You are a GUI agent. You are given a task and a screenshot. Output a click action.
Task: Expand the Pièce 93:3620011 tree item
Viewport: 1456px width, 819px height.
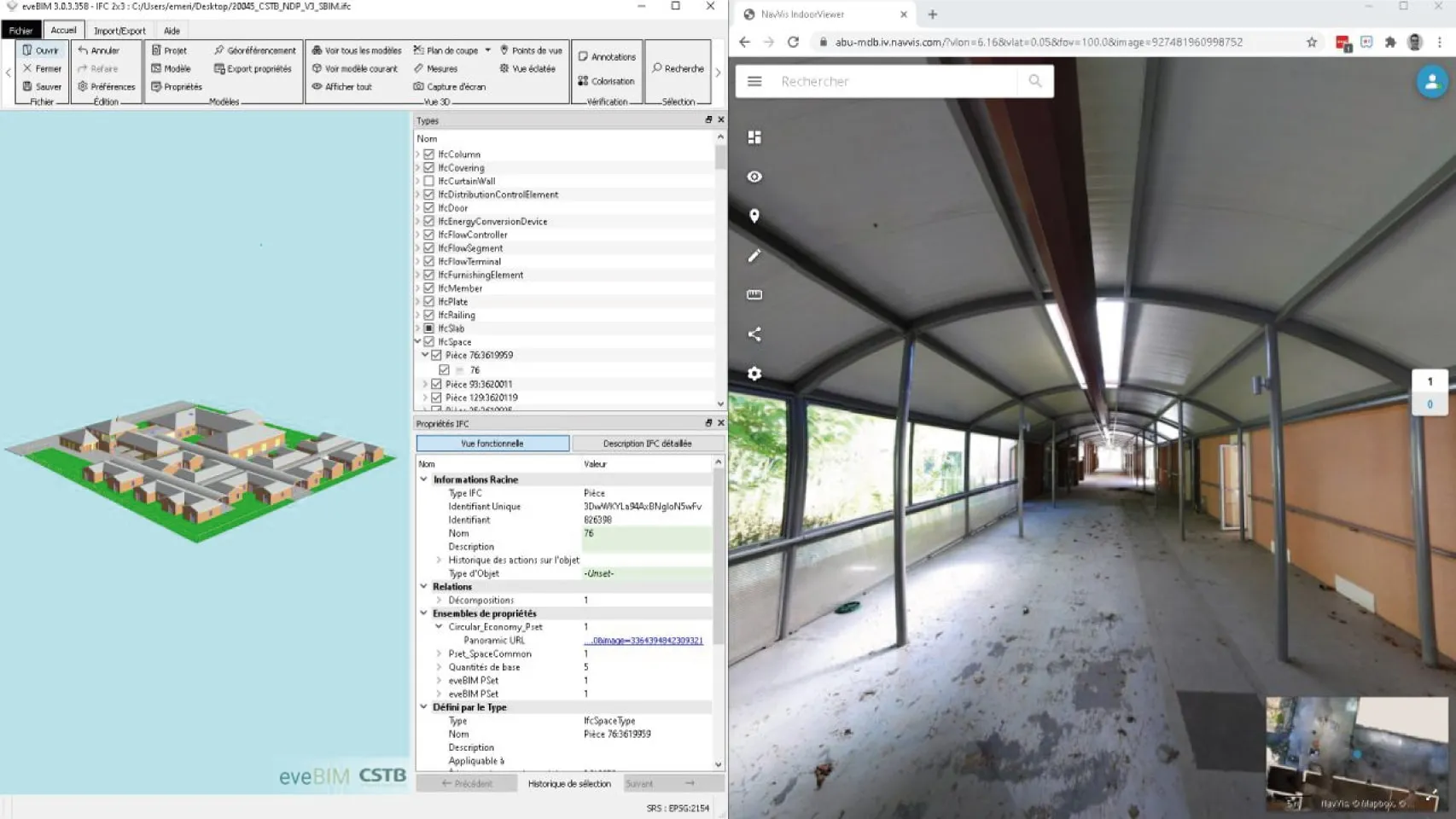tap(425, 384)
